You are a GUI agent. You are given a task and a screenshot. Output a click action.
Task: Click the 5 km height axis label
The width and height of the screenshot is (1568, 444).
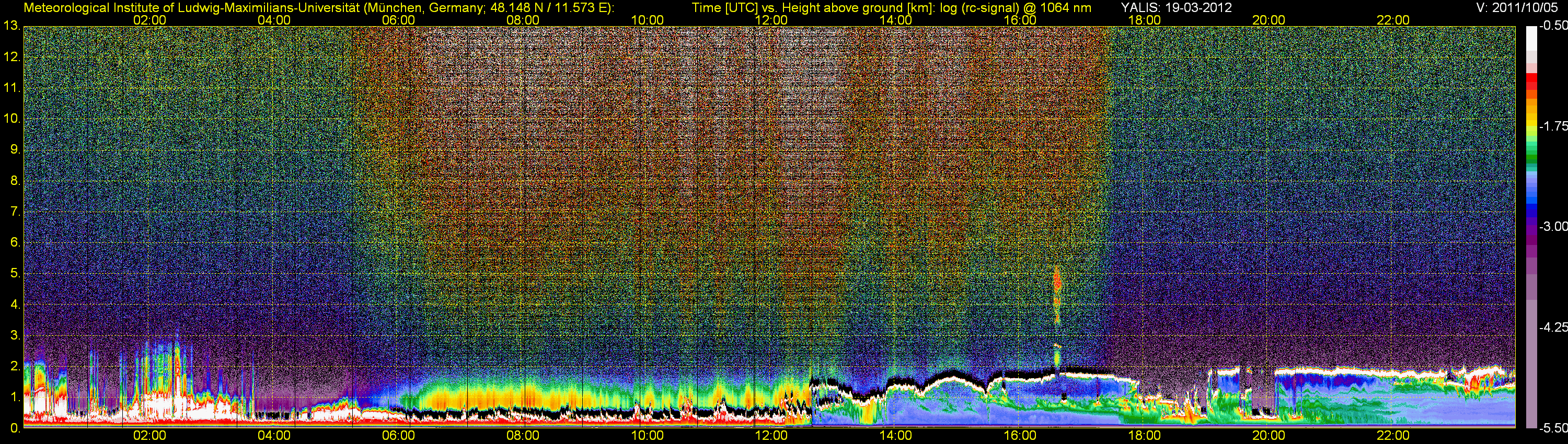point(15,273)
